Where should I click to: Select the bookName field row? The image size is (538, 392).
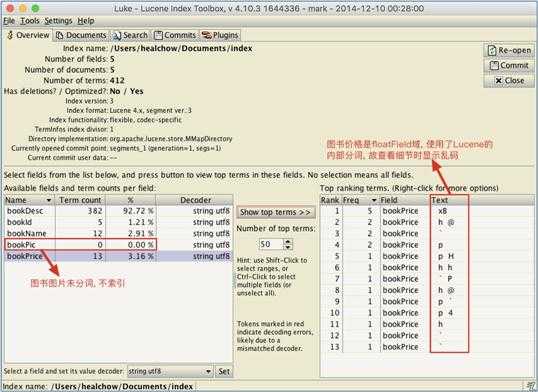coord(118,233)
